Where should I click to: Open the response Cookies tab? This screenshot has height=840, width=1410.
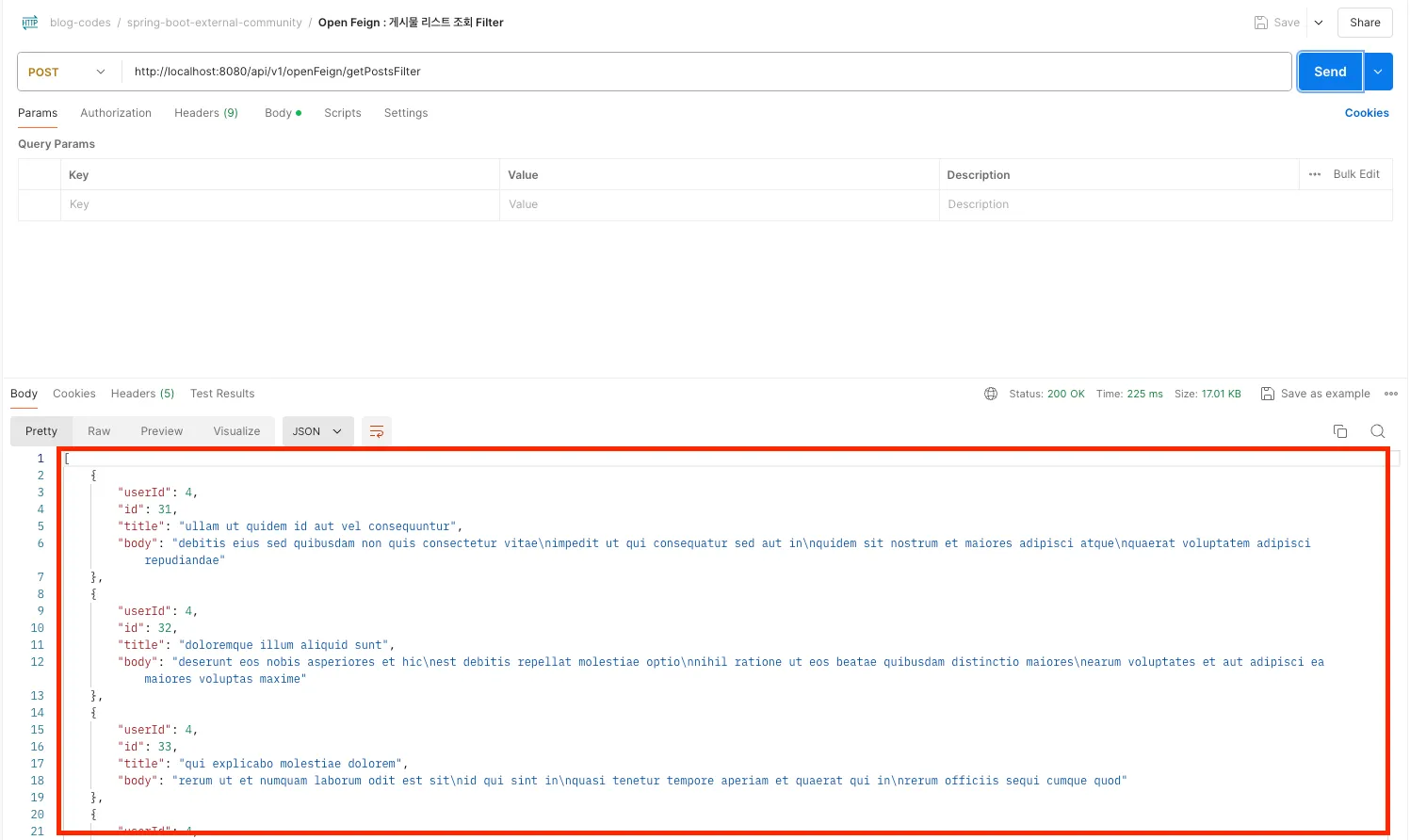tap(74, 394)
